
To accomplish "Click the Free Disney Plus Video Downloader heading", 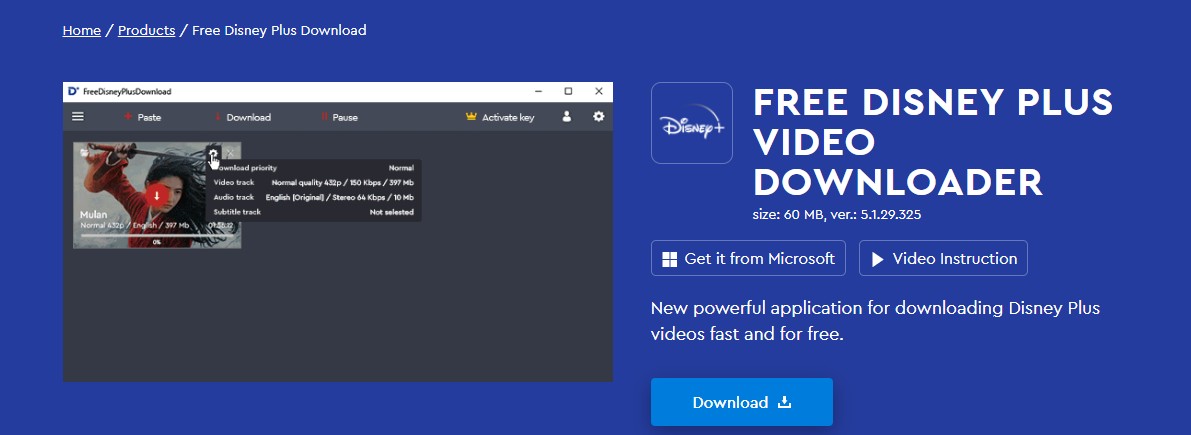I will point(933,143).
